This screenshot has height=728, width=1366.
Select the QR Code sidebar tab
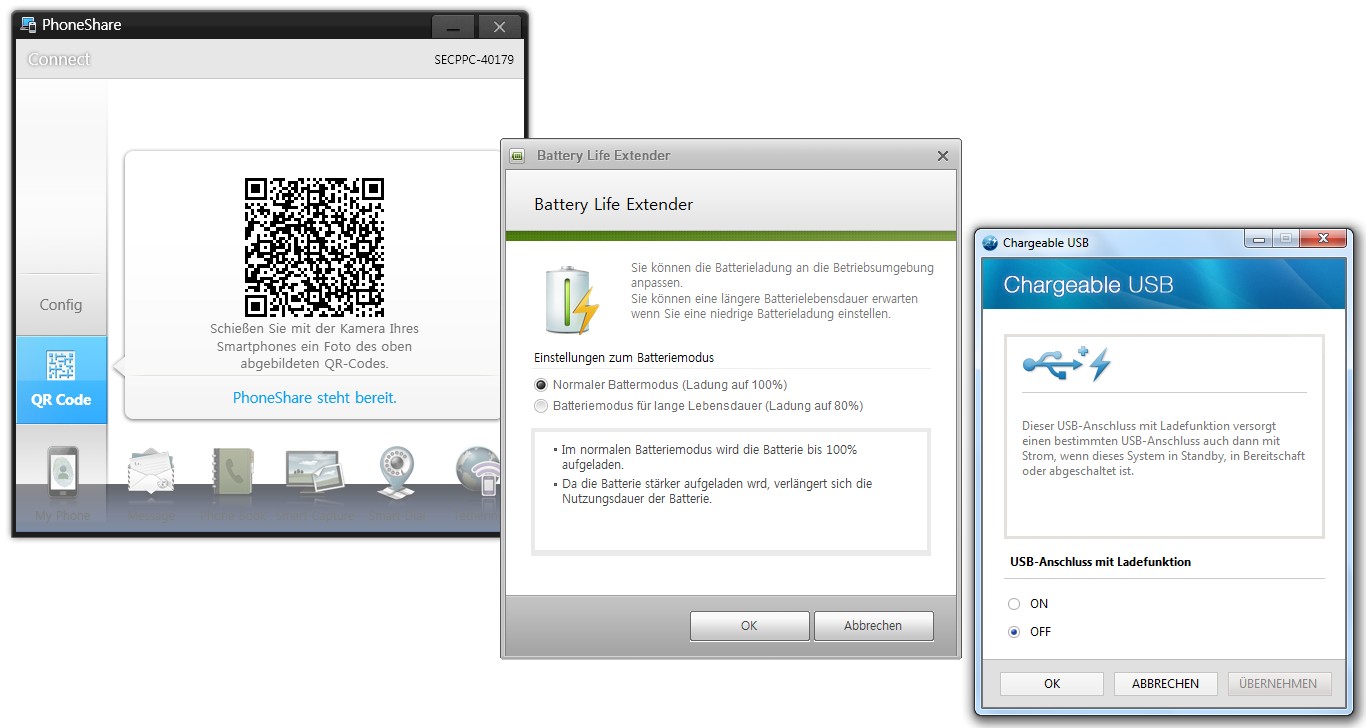61,380
